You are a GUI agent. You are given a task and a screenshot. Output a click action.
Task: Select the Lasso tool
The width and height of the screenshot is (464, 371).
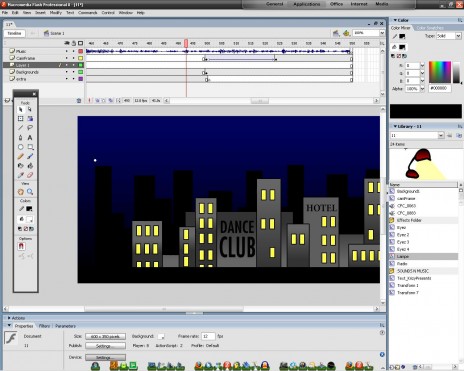tap(30, 128)
